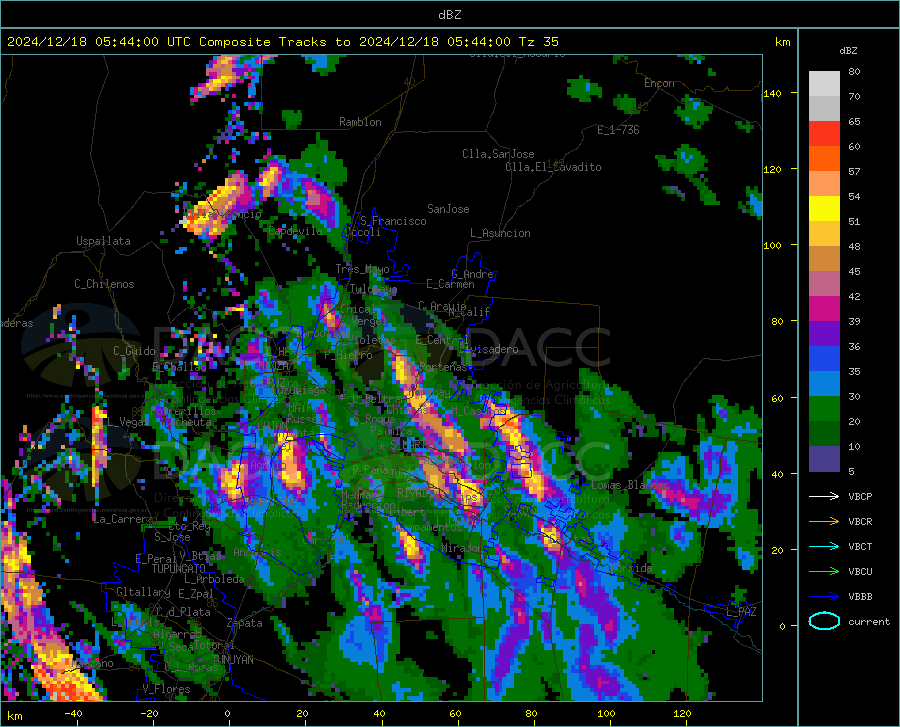This screenshot has width=900, height=727.
Task: Click the 'VBCT' legend label
Action: [860, 546]
